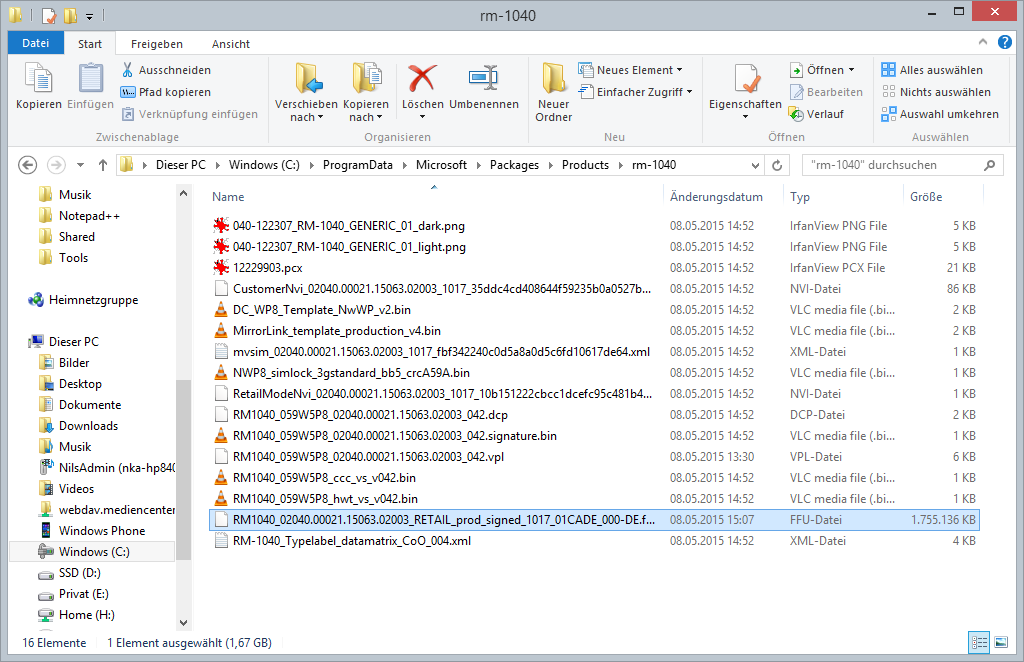This screenshot has width=1024, height=662.
Task: Click the refresh button beside address bar
Action: 777,165
